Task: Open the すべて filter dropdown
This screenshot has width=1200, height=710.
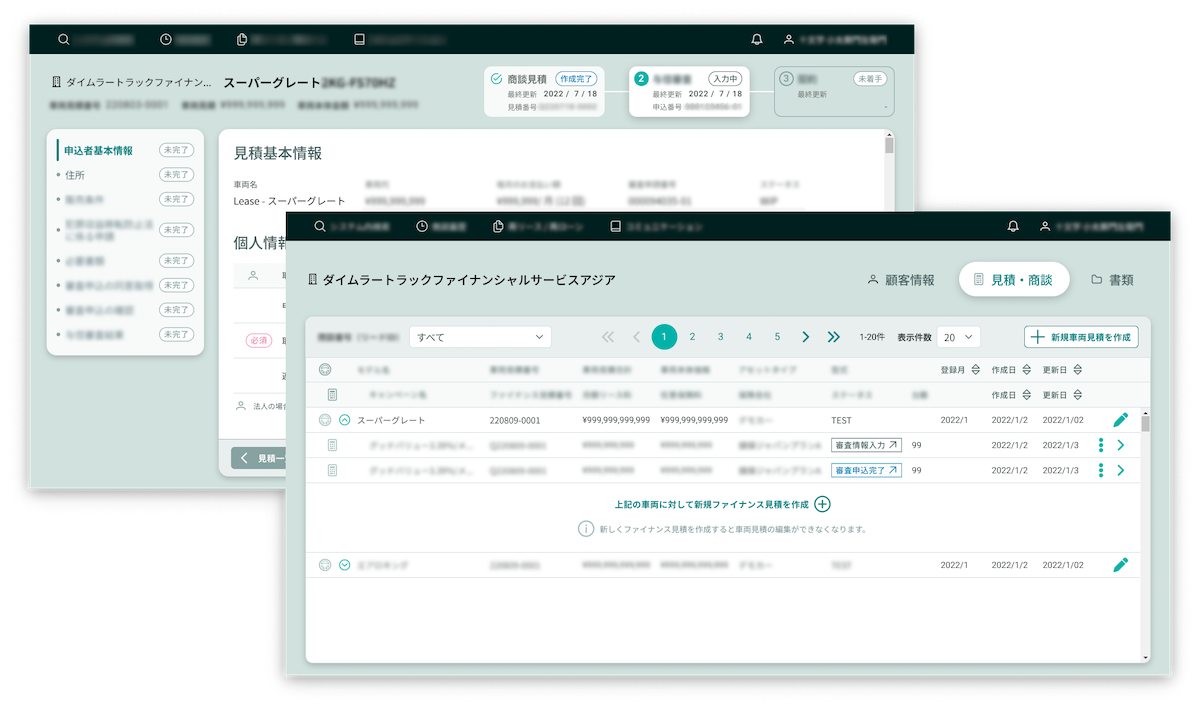Action: [x=480, y=337]
